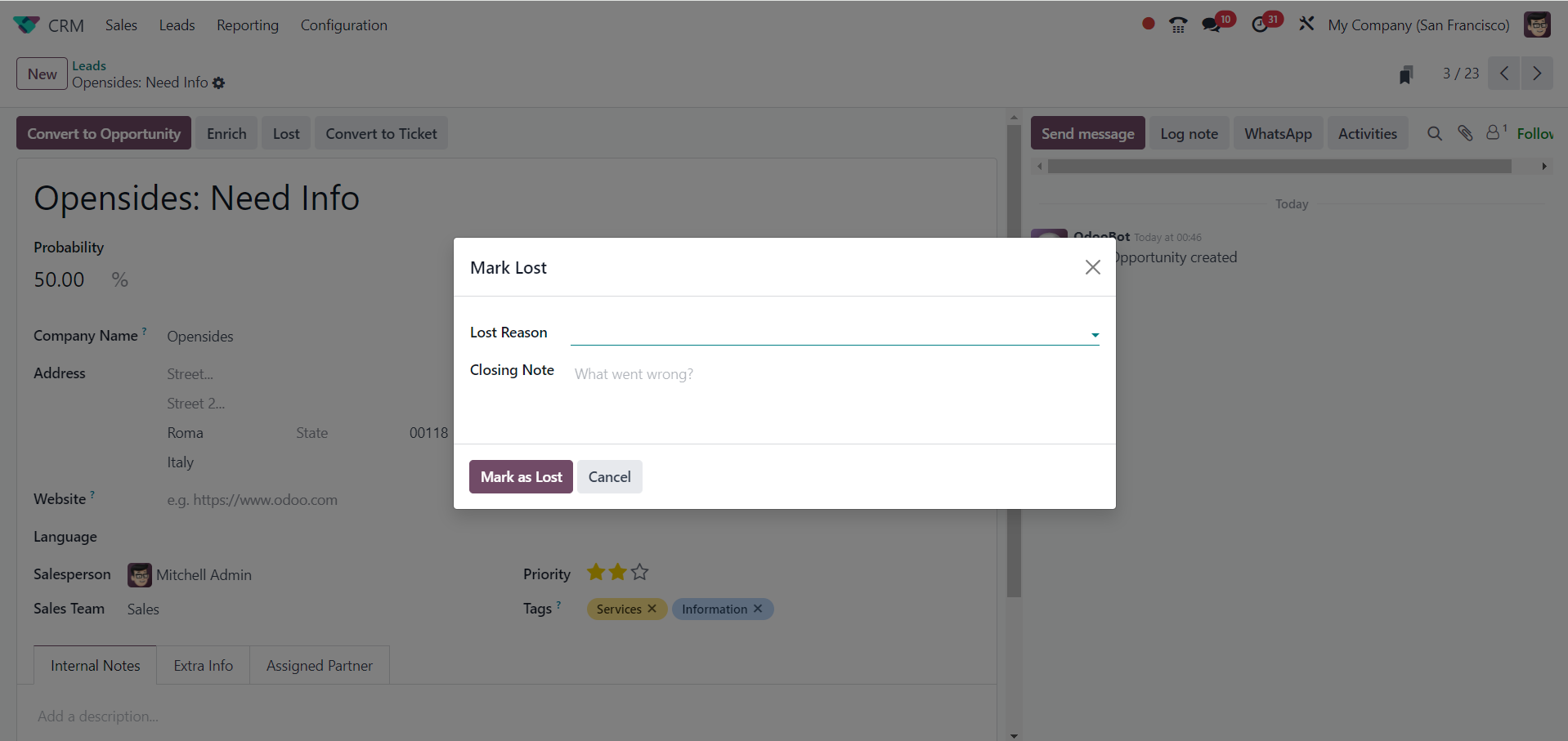Set priority to third star
Screen dimensions: 1568x741
[639, 573]
